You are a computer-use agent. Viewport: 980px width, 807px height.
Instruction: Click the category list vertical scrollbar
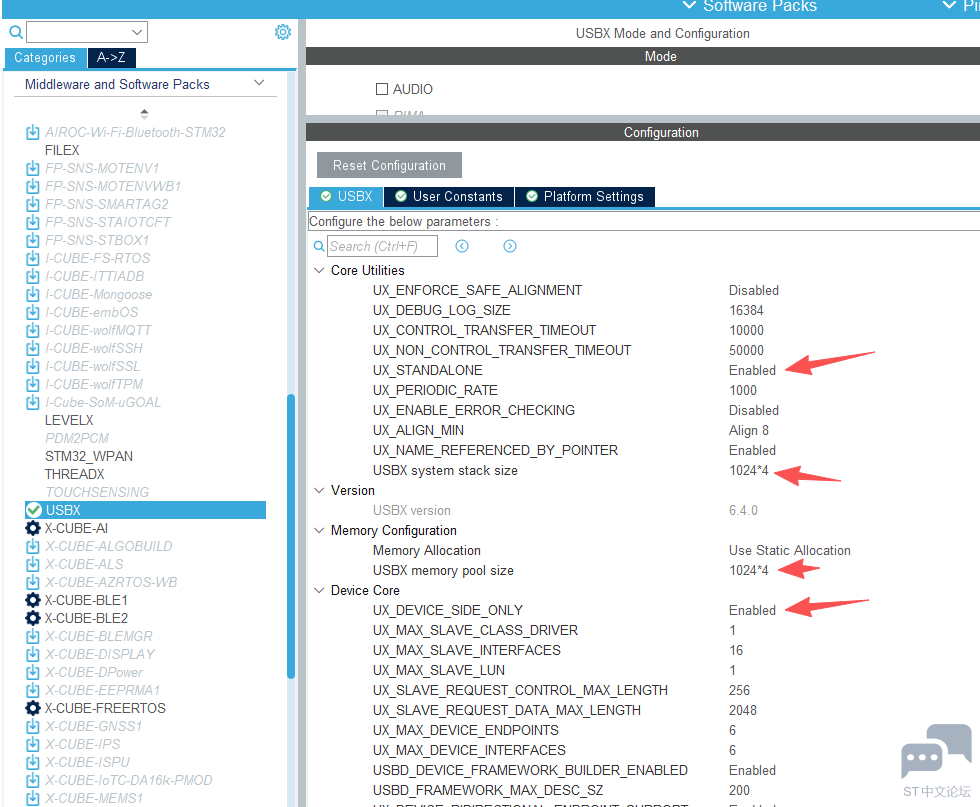click(291, 536)
